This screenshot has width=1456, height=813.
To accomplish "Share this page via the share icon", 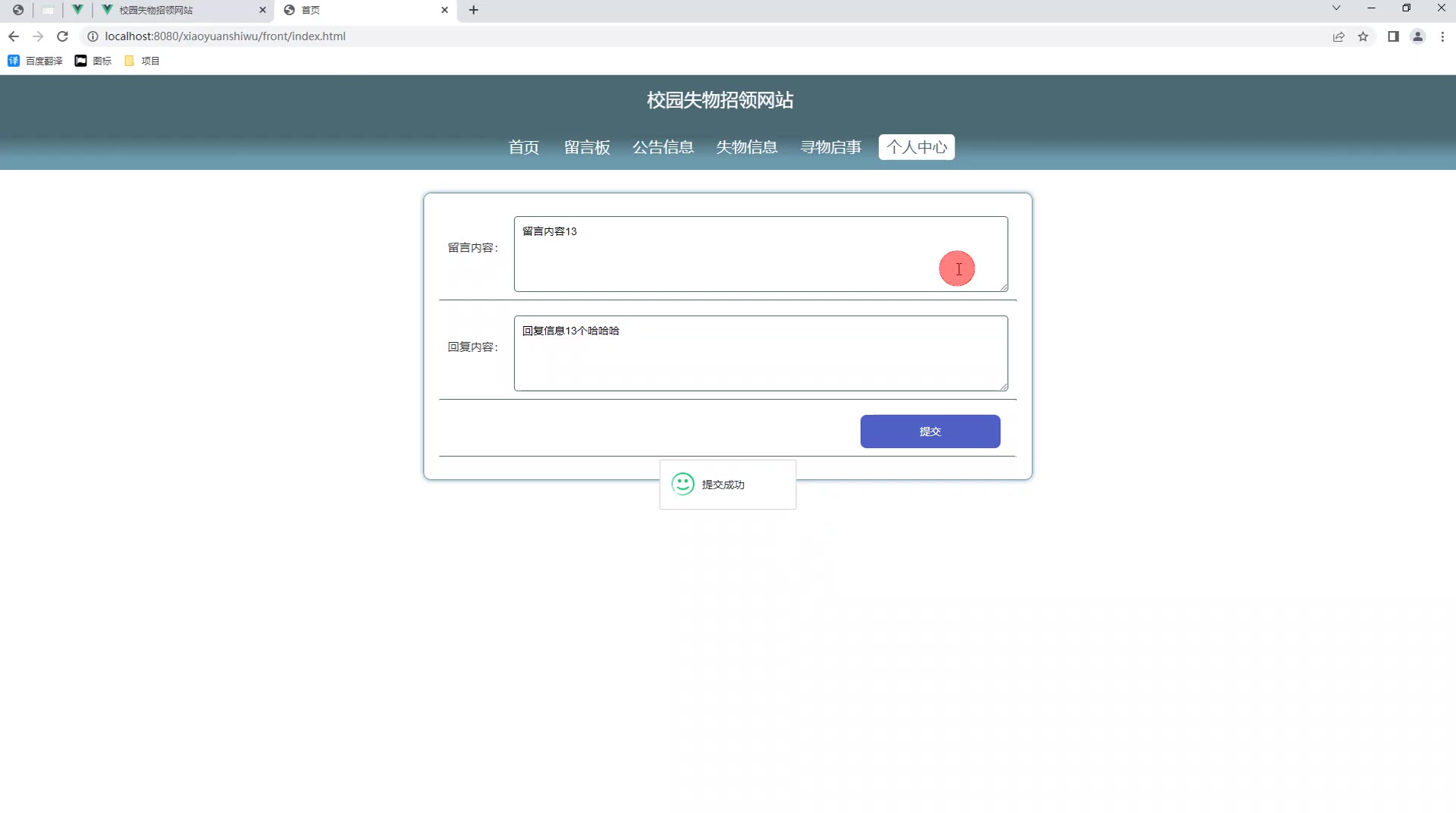I will [1338, 36].
